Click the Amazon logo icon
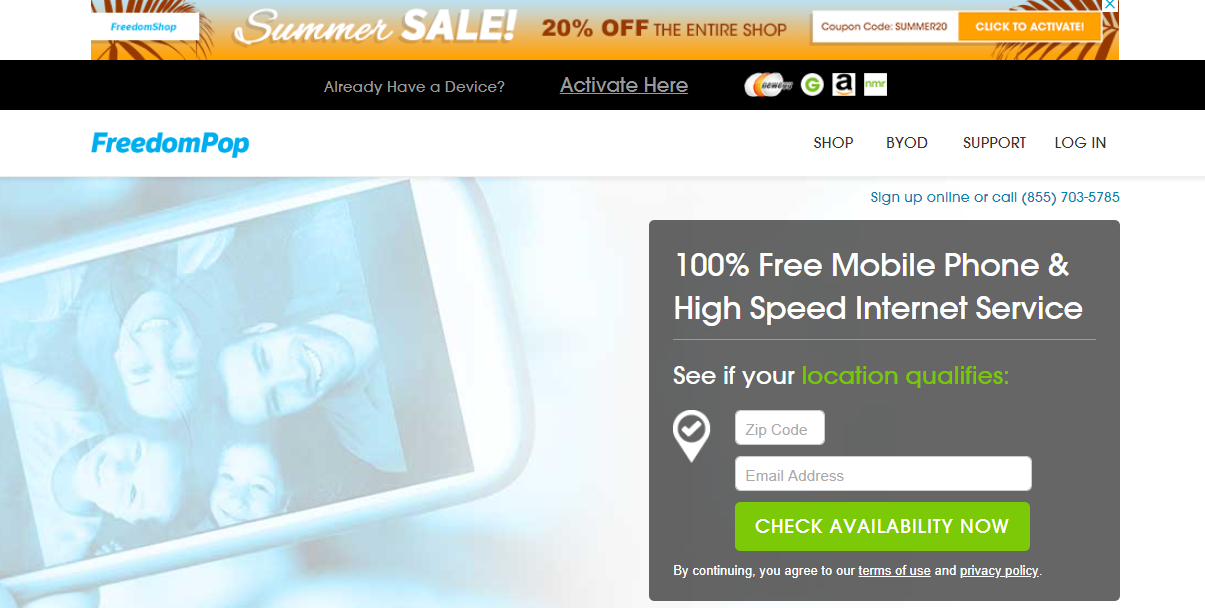1205x608 pixels. pyautogui.click(x=844, y=85)
